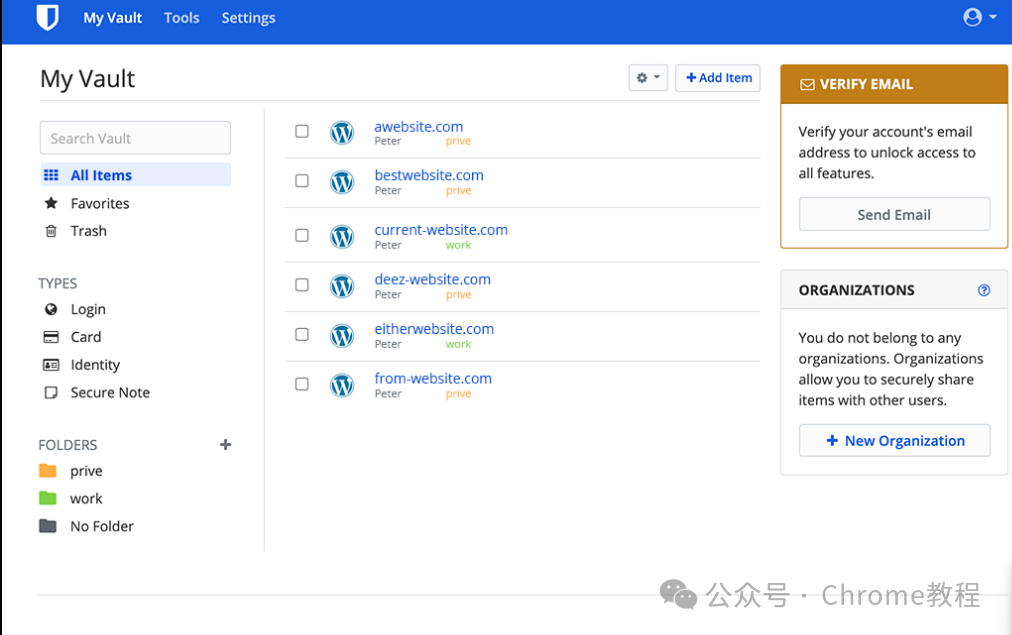Open the deez-website.com entry link

(x=432, y=279)
